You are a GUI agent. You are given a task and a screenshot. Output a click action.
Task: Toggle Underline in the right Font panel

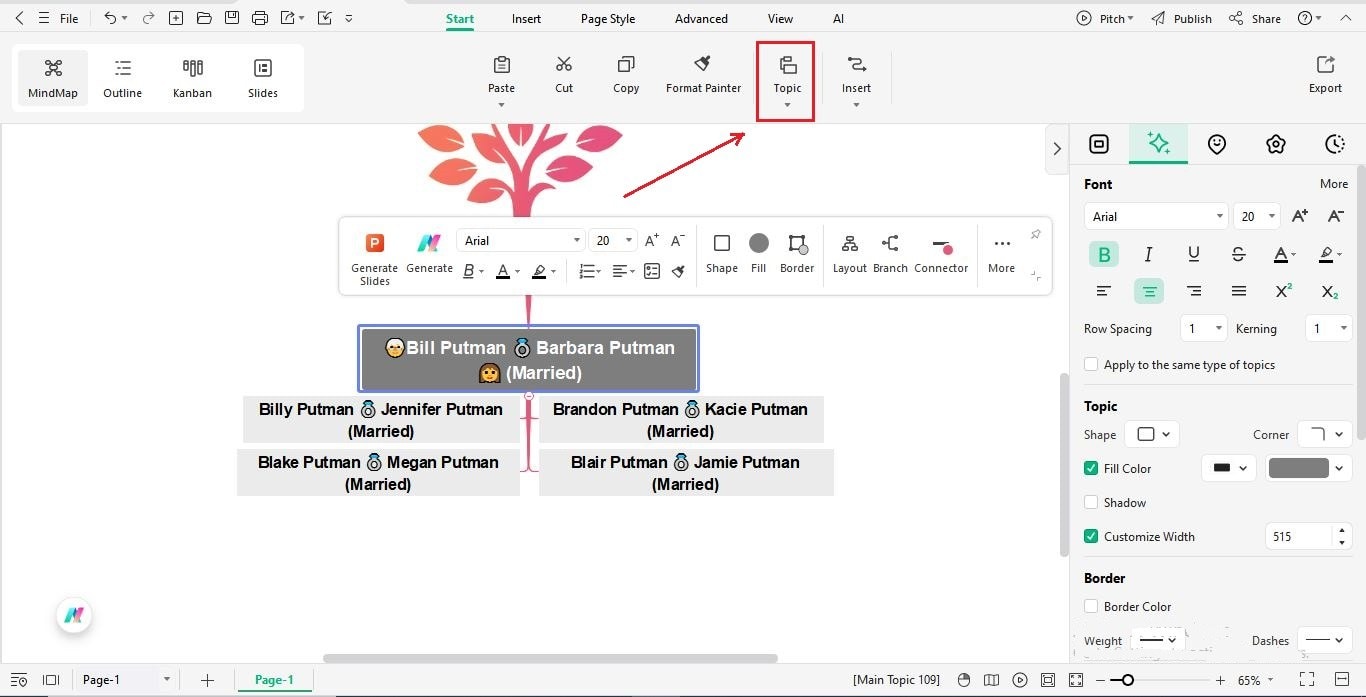pos(1194,254)
